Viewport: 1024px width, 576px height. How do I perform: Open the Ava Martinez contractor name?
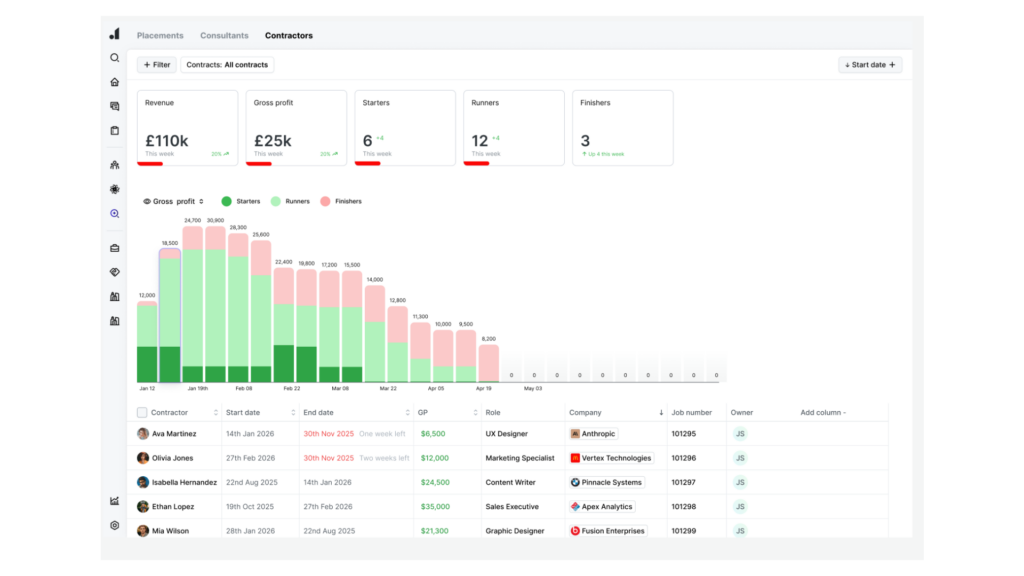(174, 434)
